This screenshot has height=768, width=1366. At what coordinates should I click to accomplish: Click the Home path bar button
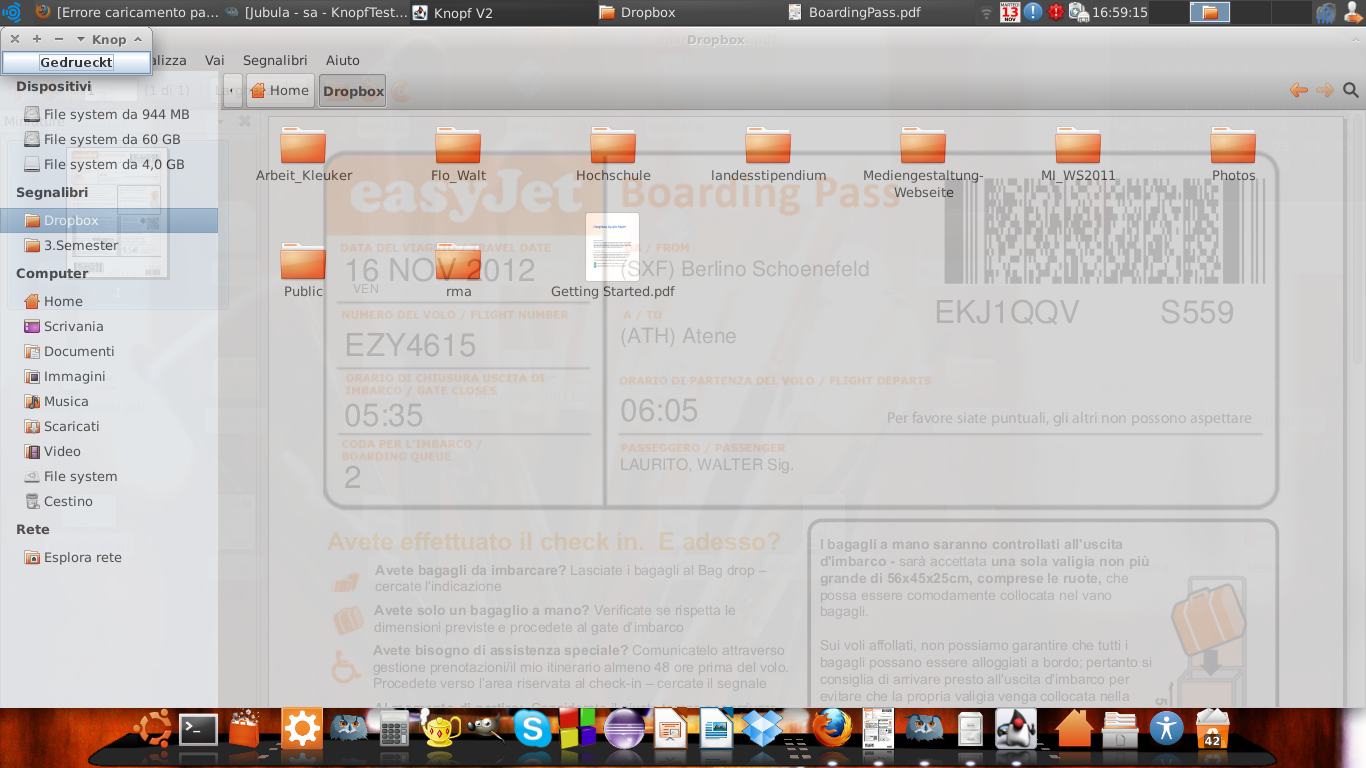280,90
